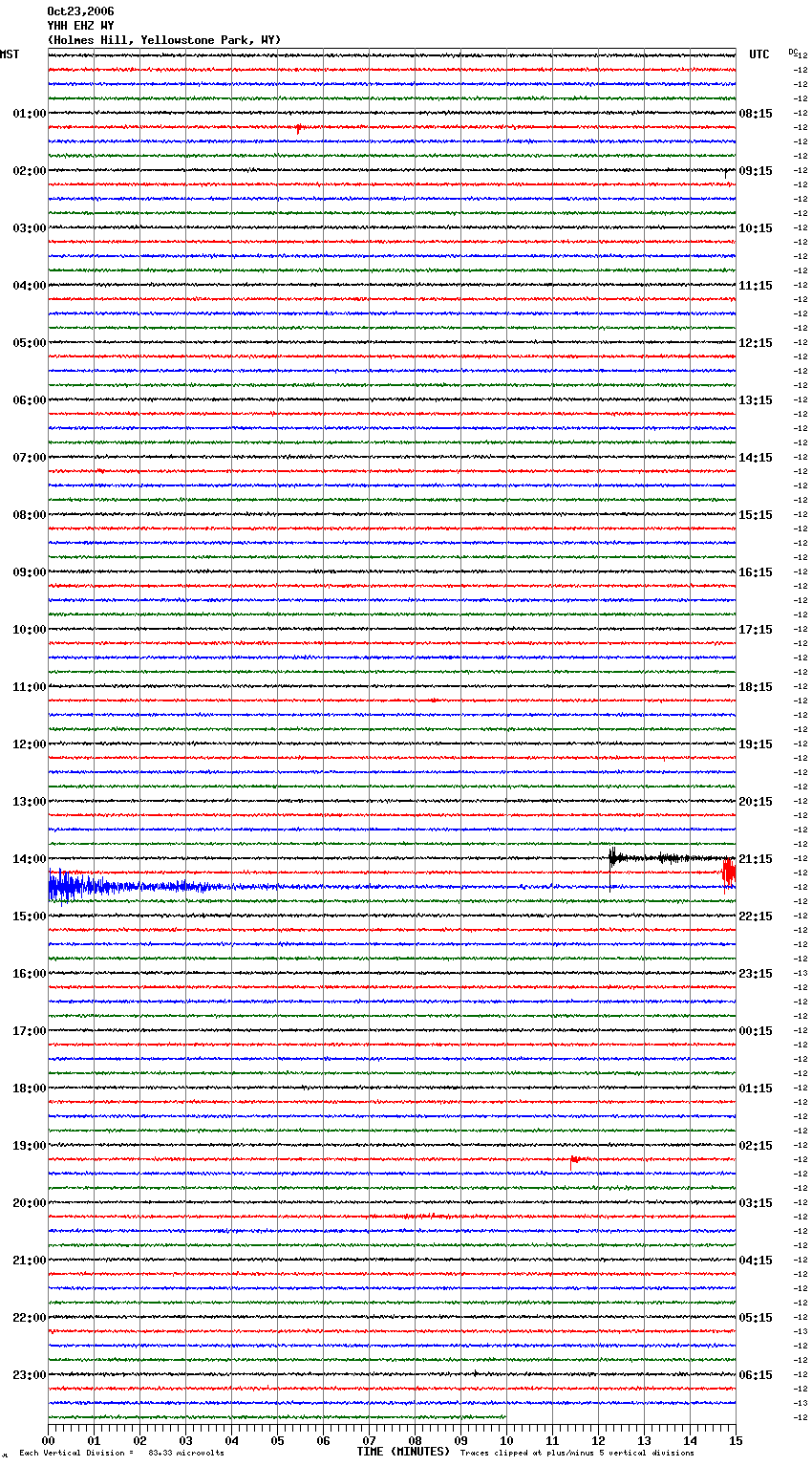Select the 09:00 MST time label
Screen dimensions: 812x1466
coord(30,572)
